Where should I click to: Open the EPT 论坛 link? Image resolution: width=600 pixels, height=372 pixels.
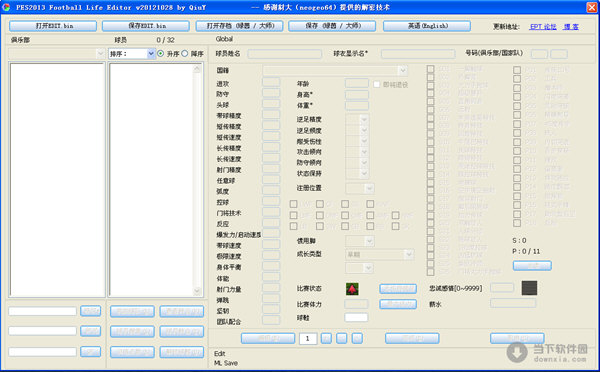click(543, 27)
